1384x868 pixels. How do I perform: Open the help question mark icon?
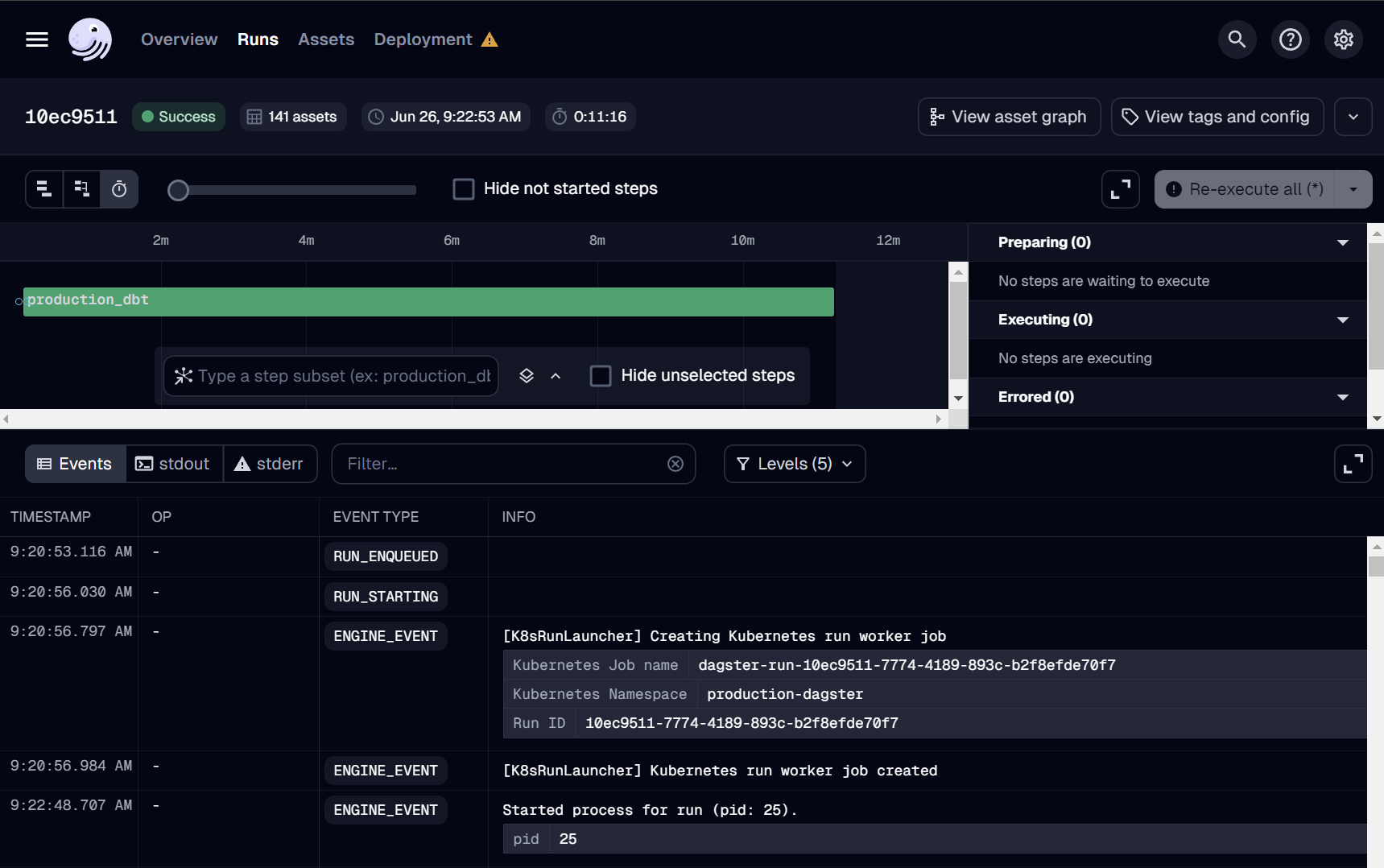[1290, 39]
